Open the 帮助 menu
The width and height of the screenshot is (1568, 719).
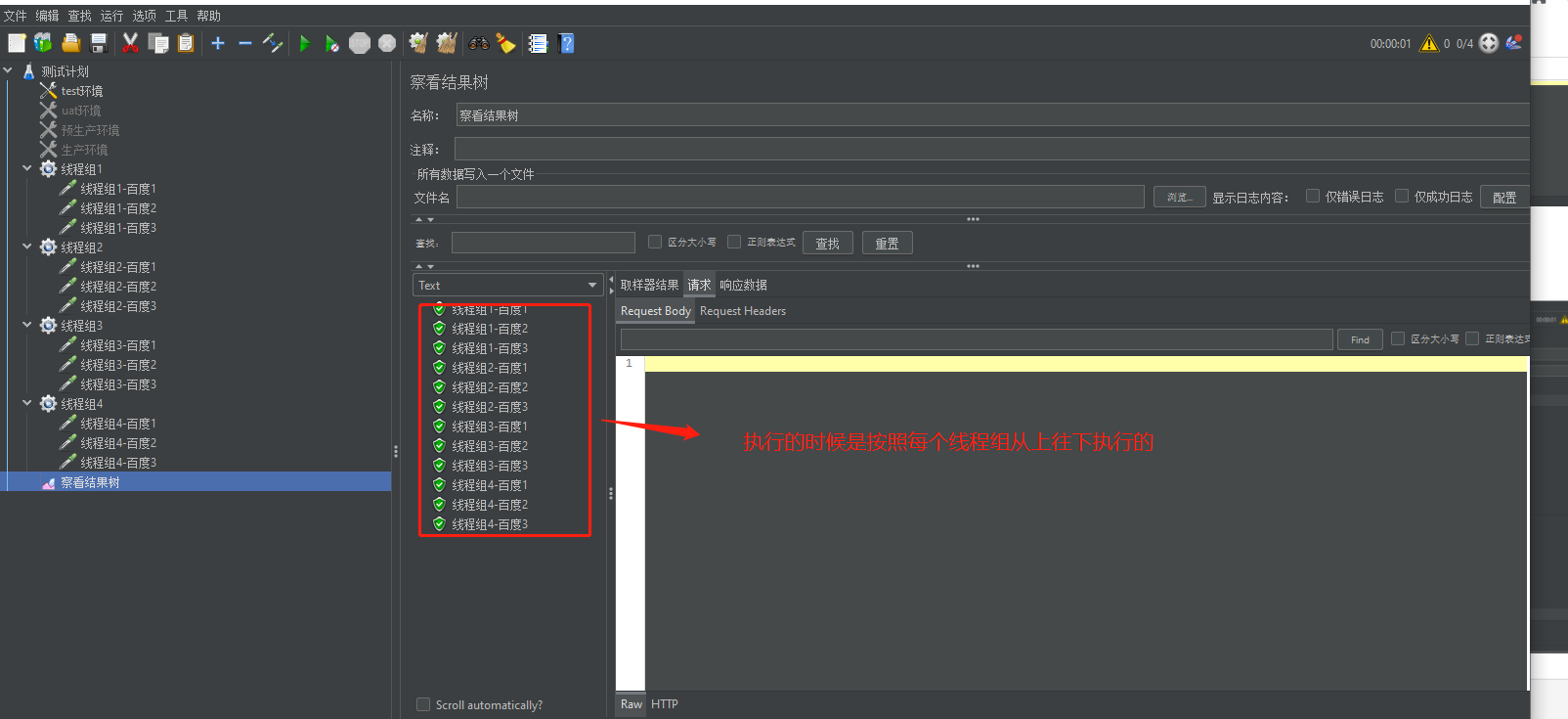[209, 16]
